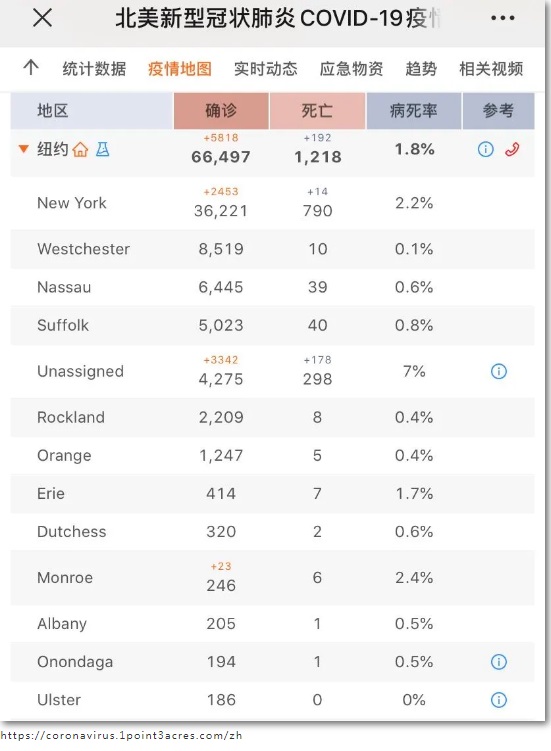Switch to the 统计数据 tab
Screen dimensions: 551x751
pos(94,68)
